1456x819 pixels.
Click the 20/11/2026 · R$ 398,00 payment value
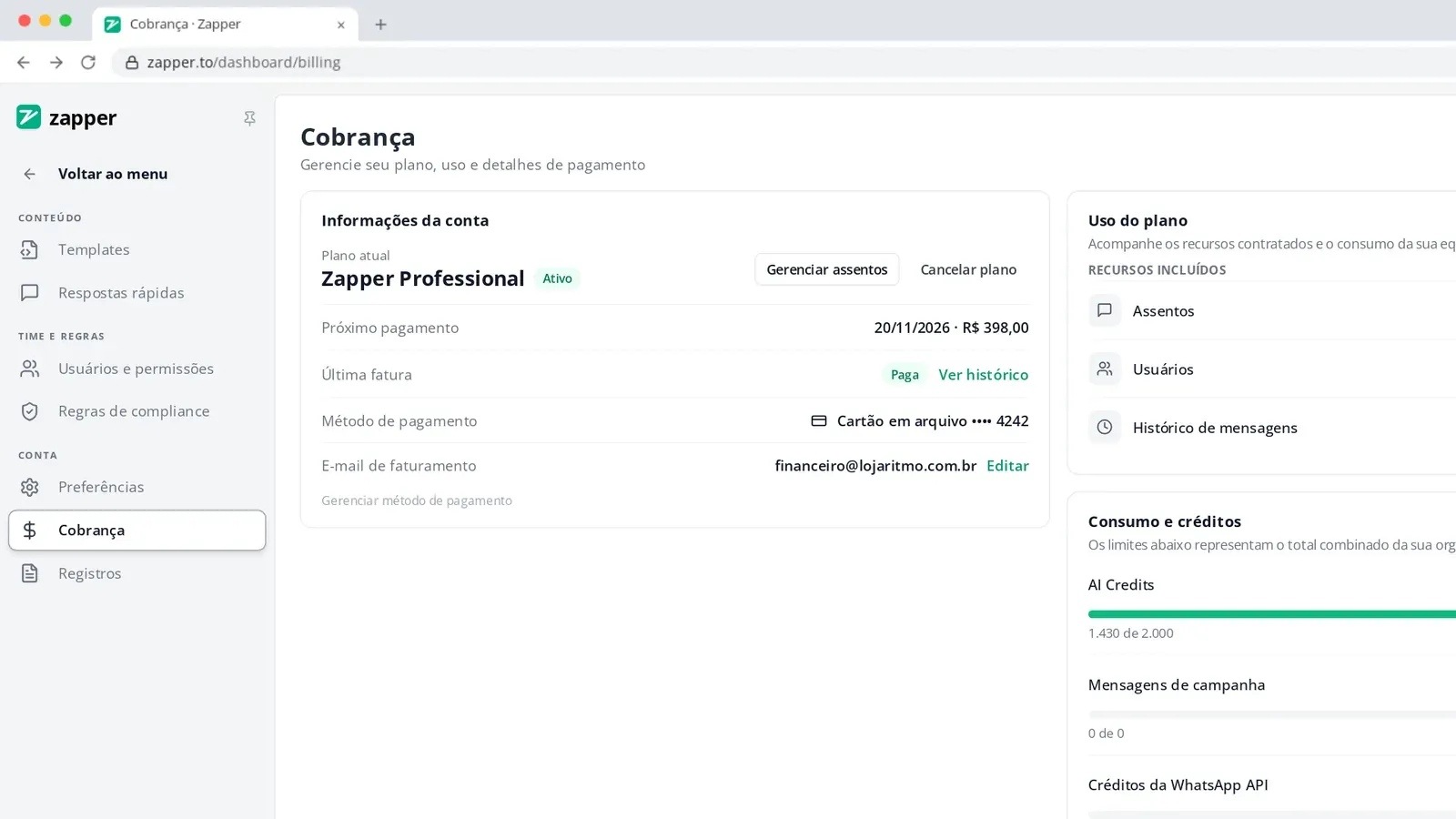point(951,328)
